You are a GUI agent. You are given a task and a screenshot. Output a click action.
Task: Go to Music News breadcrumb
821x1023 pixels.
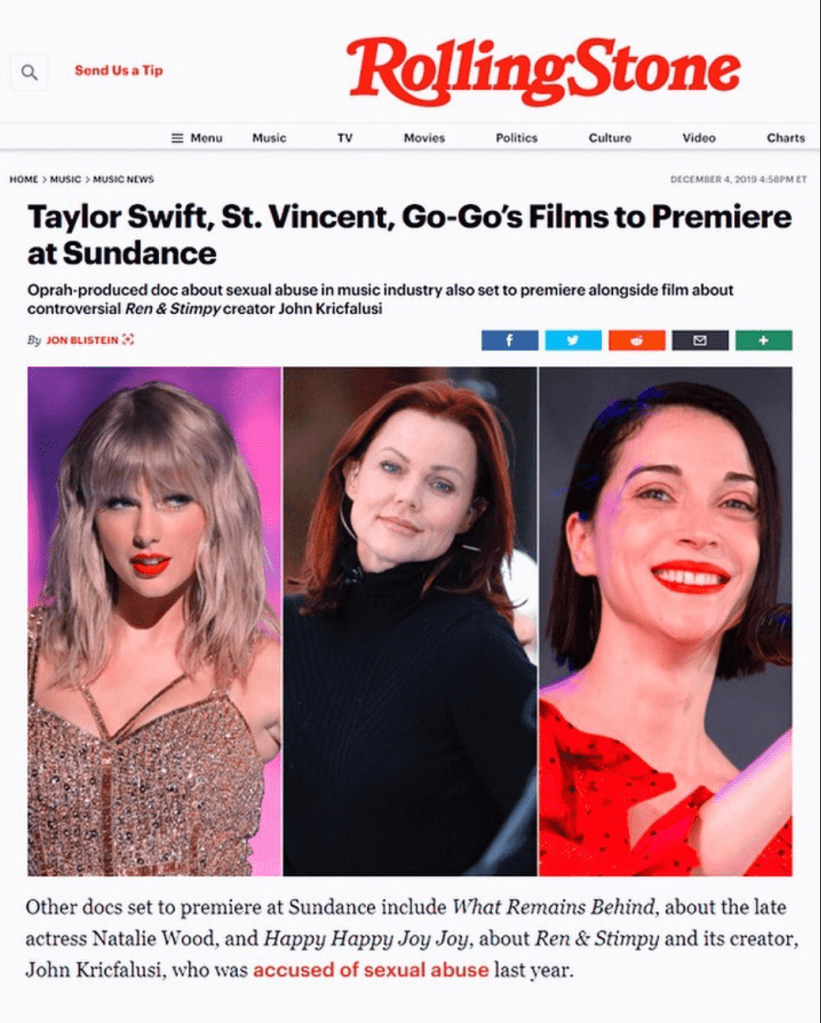coord(123,179)
